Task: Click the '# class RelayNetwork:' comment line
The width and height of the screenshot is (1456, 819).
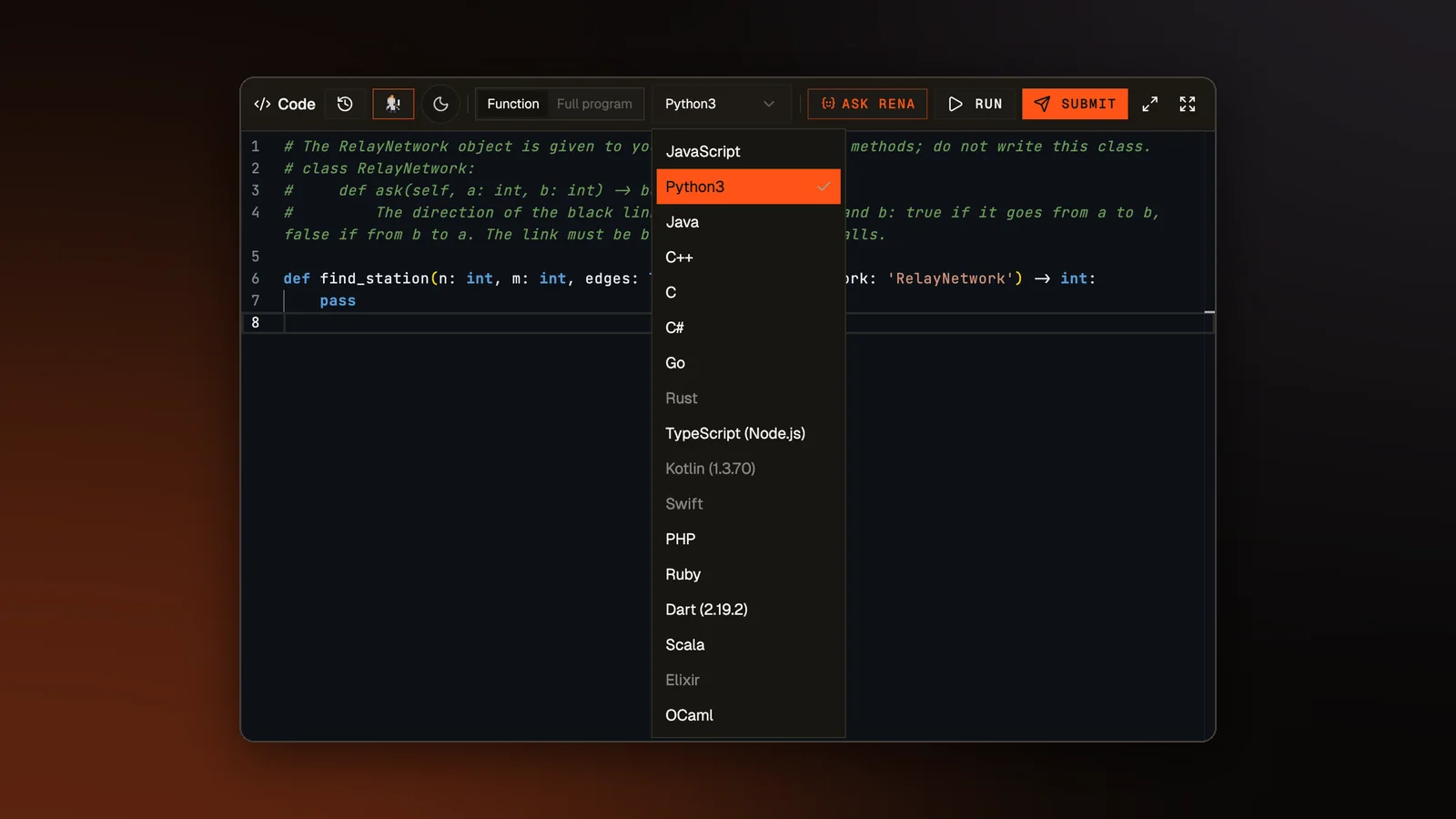Action: 379,168
